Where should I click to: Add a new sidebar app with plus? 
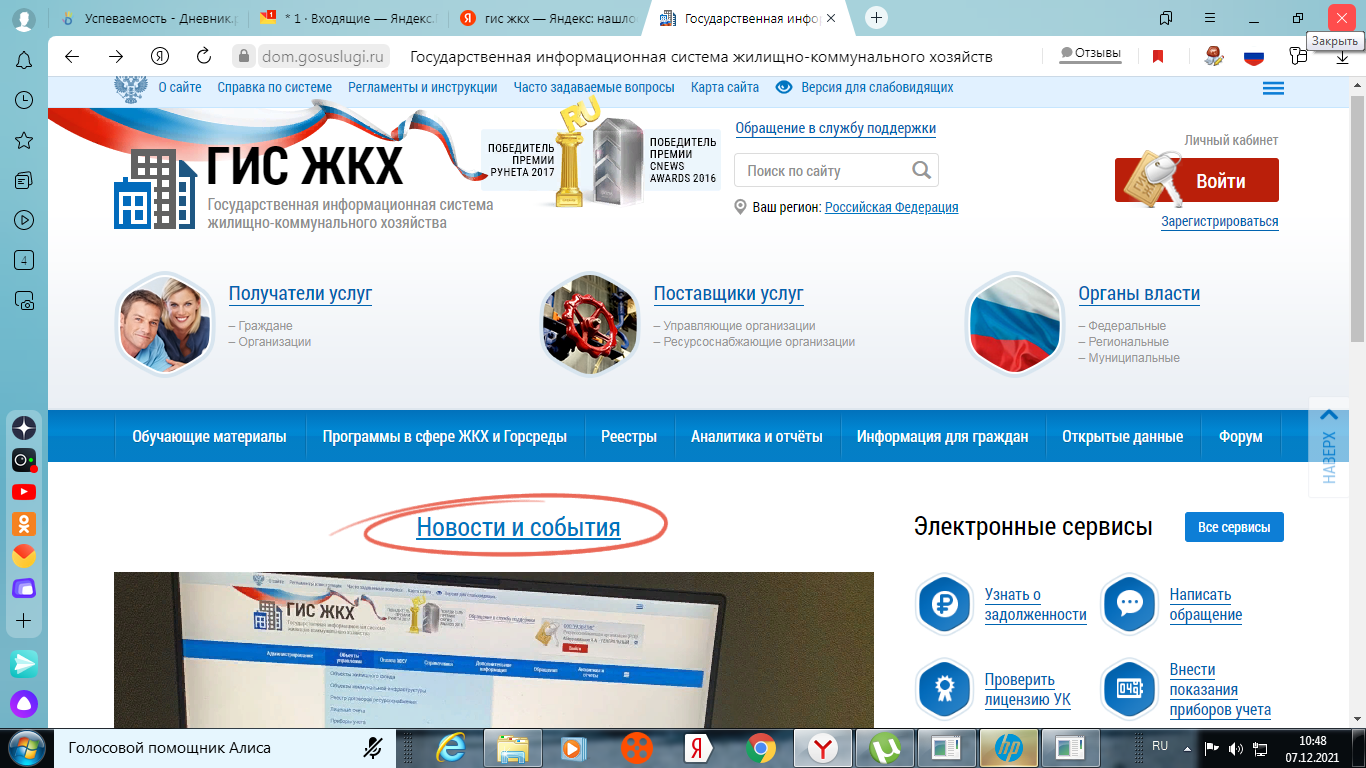[x=24, y=621]
